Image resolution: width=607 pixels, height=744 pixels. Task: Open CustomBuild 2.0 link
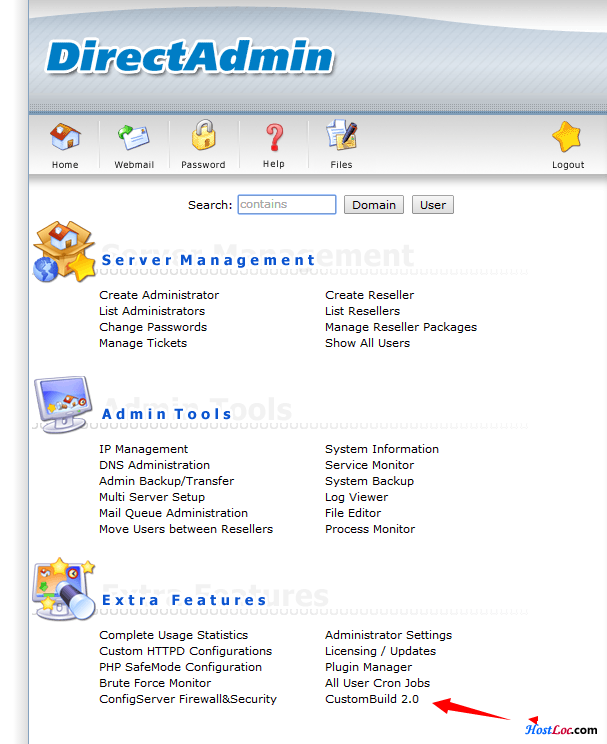tap(372, 699)
